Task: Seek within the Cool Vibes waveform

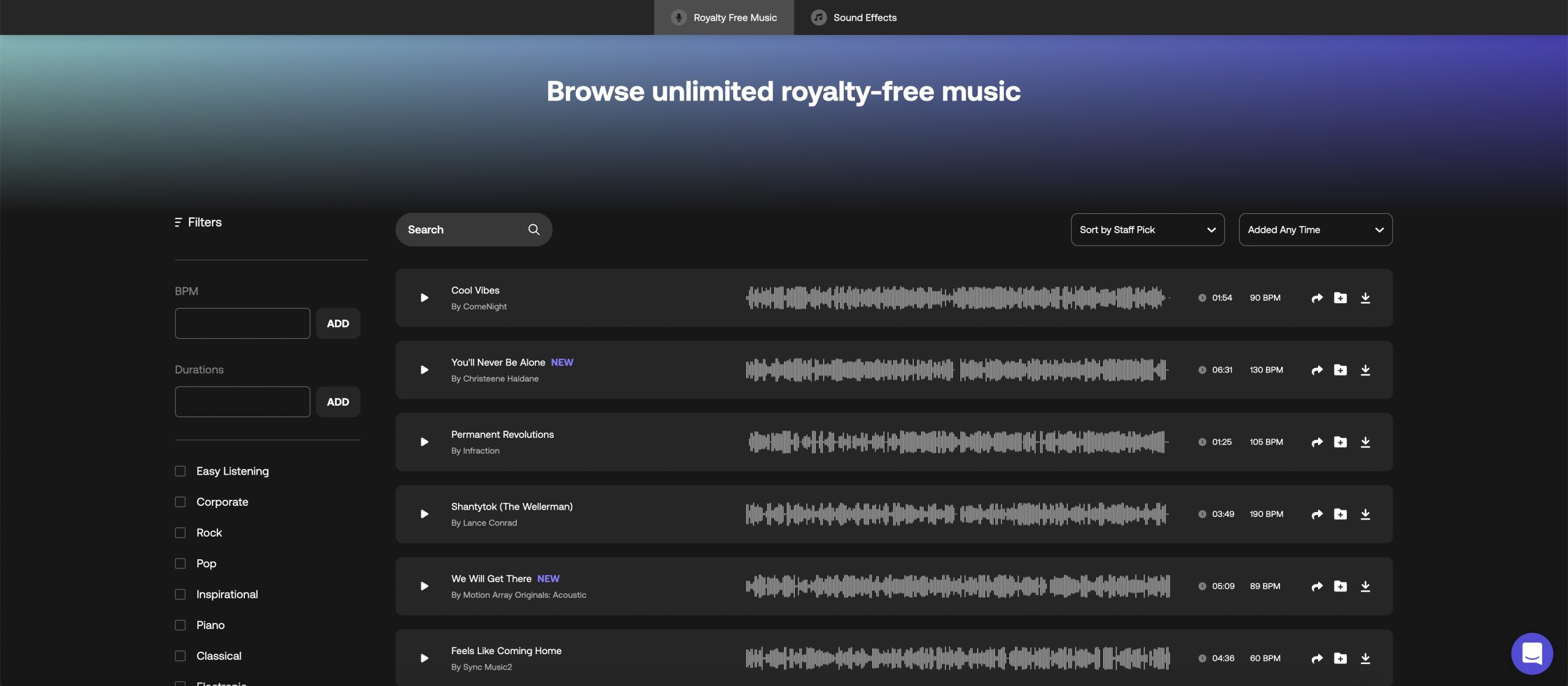Action: [x=958, y=298]
